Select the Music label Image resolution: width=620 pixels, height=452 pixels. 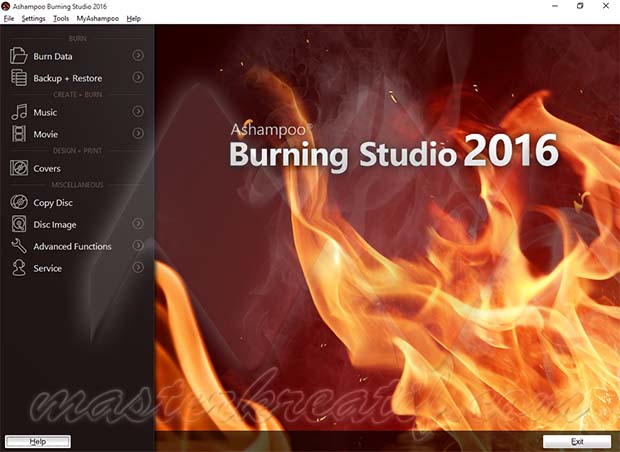(x=45, y=112)
